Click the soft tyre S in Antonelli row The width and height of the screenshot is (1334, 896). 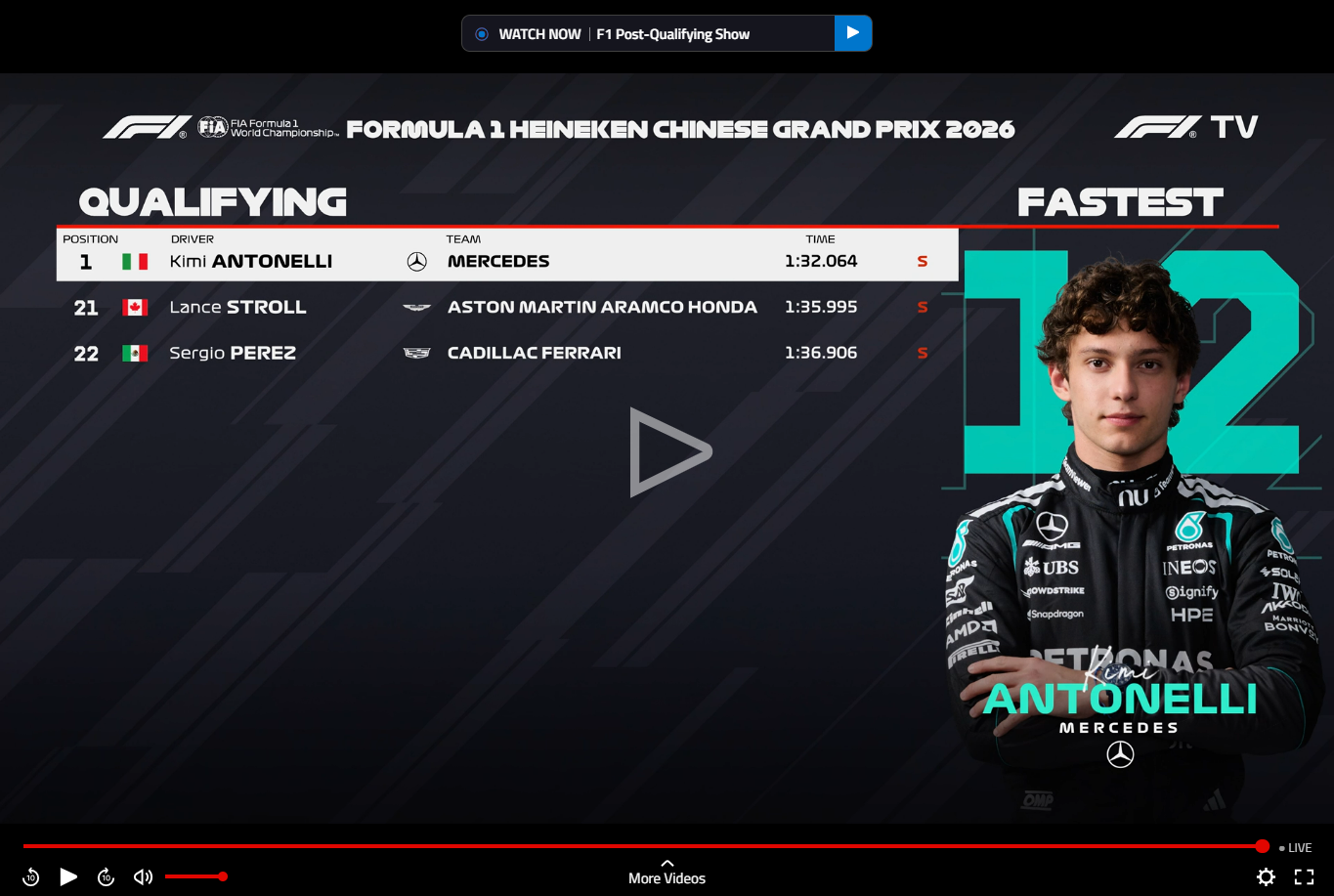click(923, 261)
